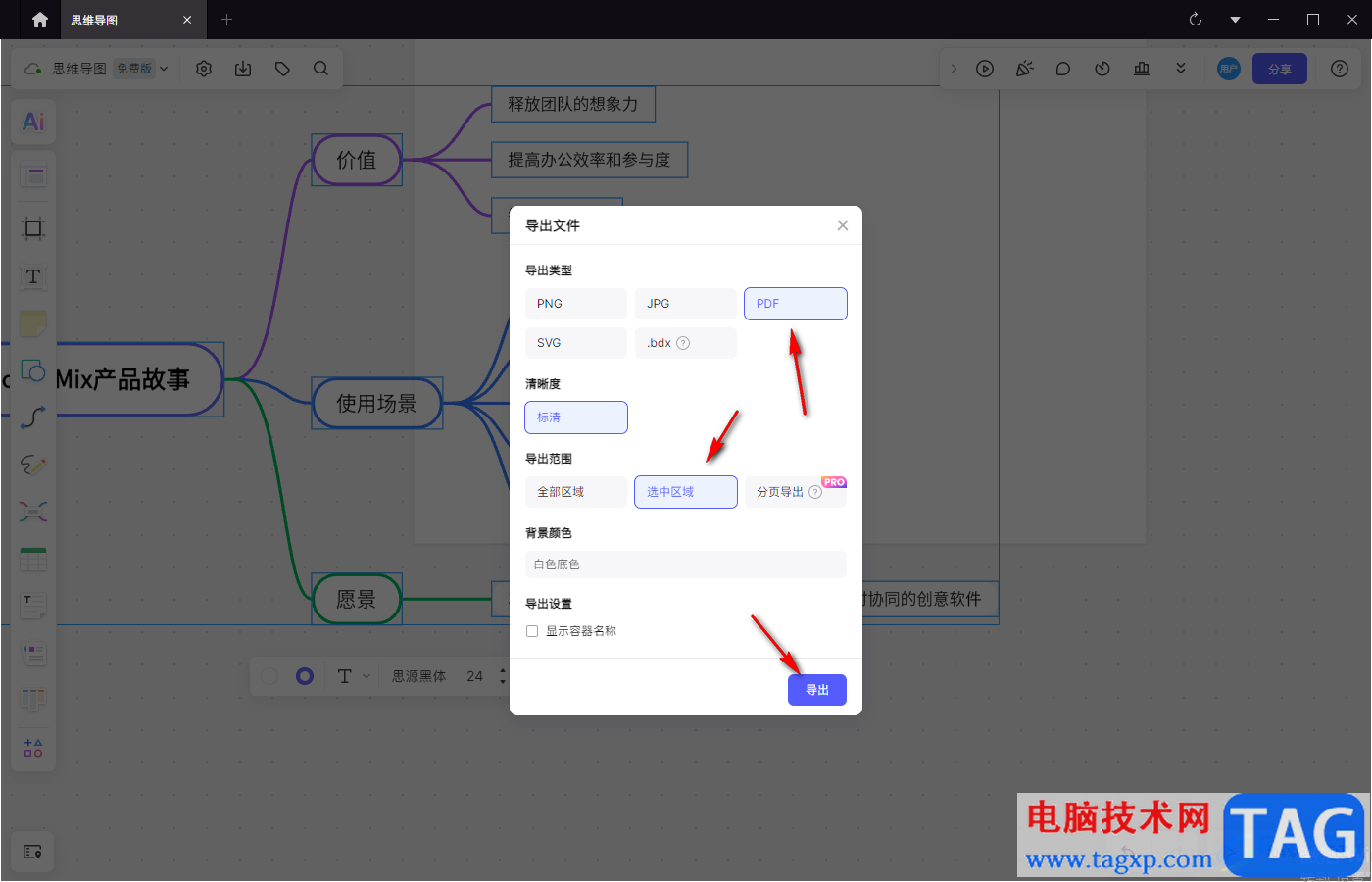This screenshot has width=1372, height=882.
Task: Start presentation play mode
Action: point(985,69)
